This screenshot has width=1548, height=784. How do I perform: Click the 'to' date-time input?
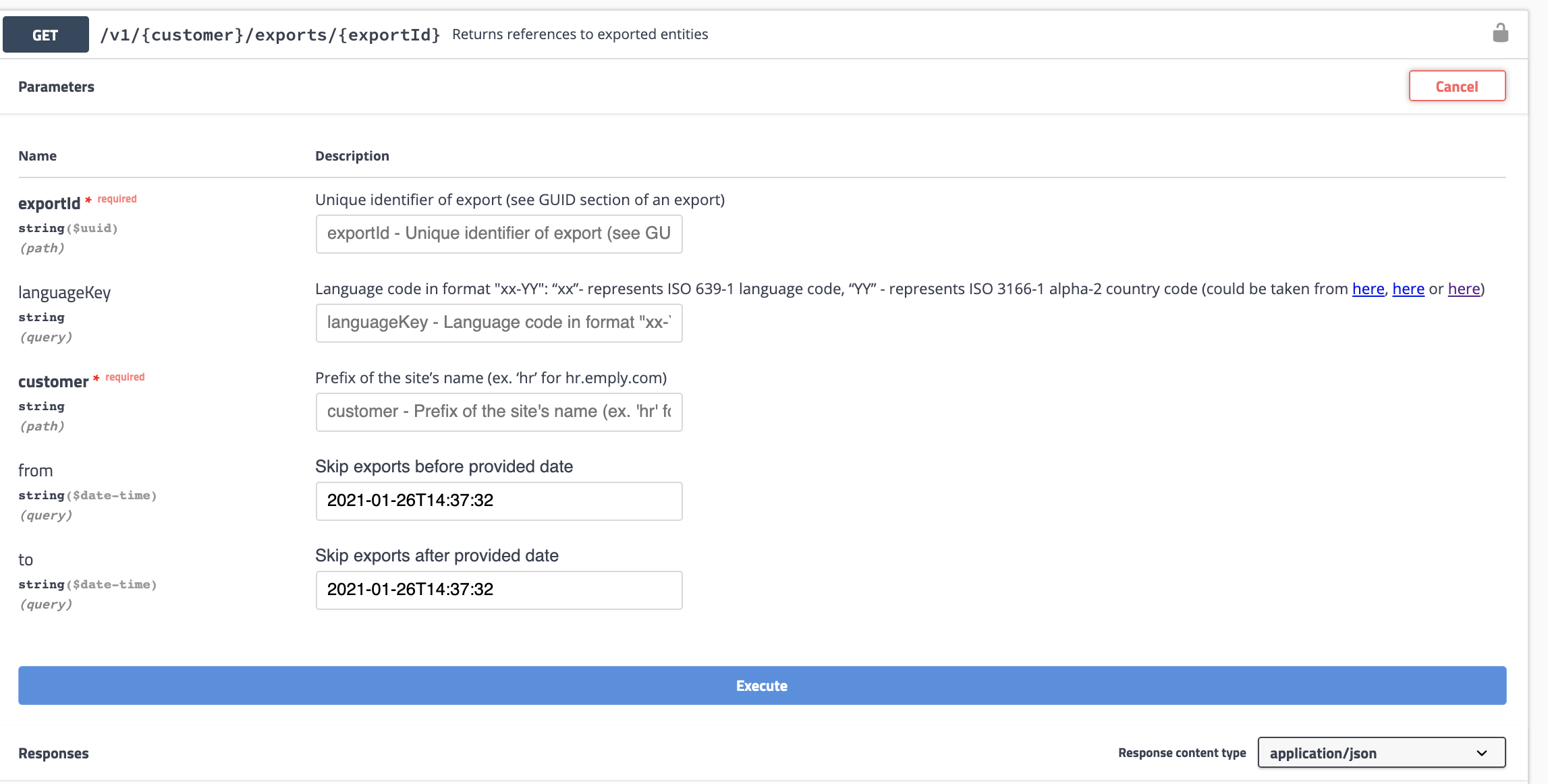[499, 590]
